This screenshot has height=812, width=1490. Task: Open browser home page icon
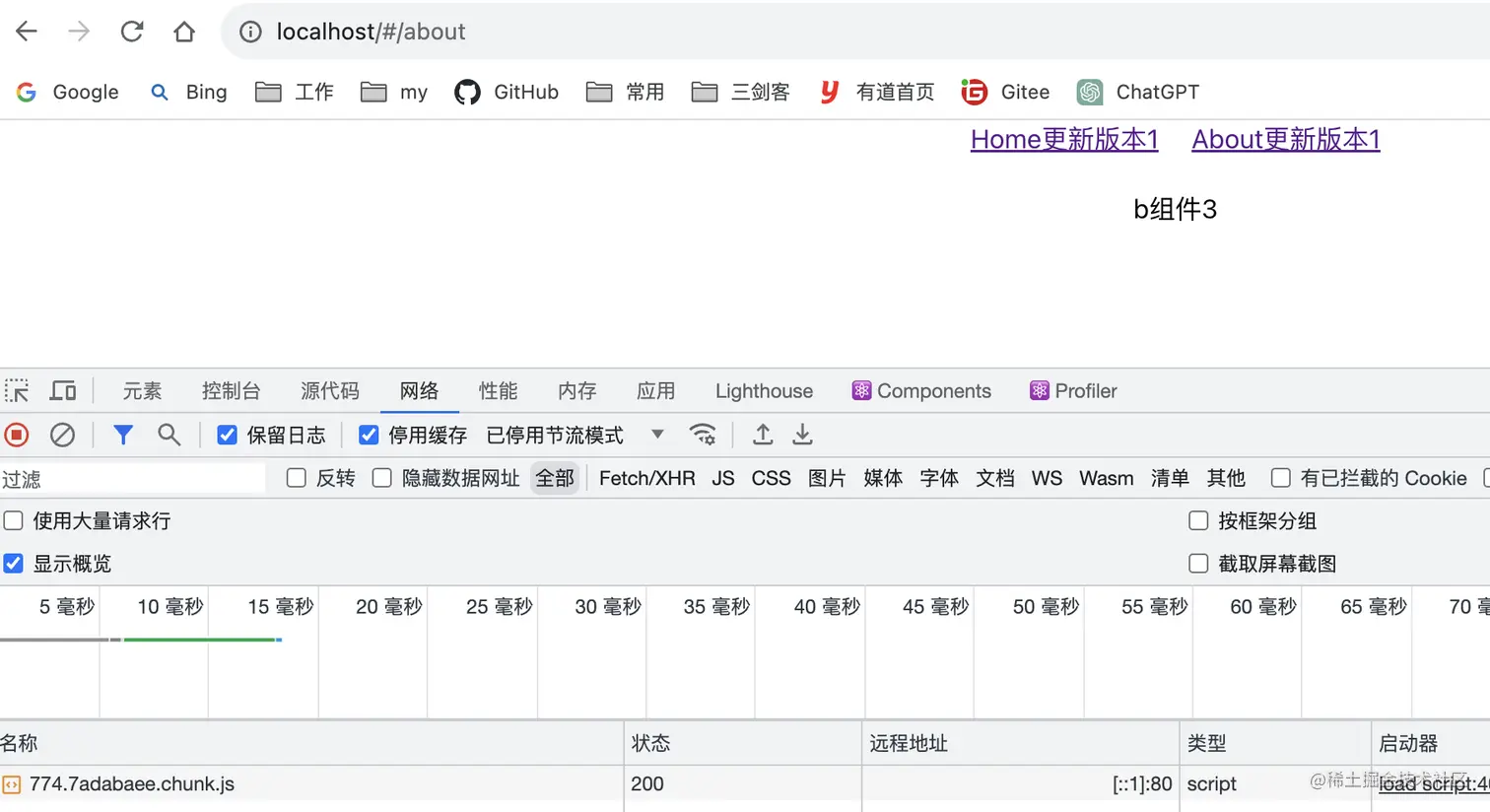click(x=184, y=32)
